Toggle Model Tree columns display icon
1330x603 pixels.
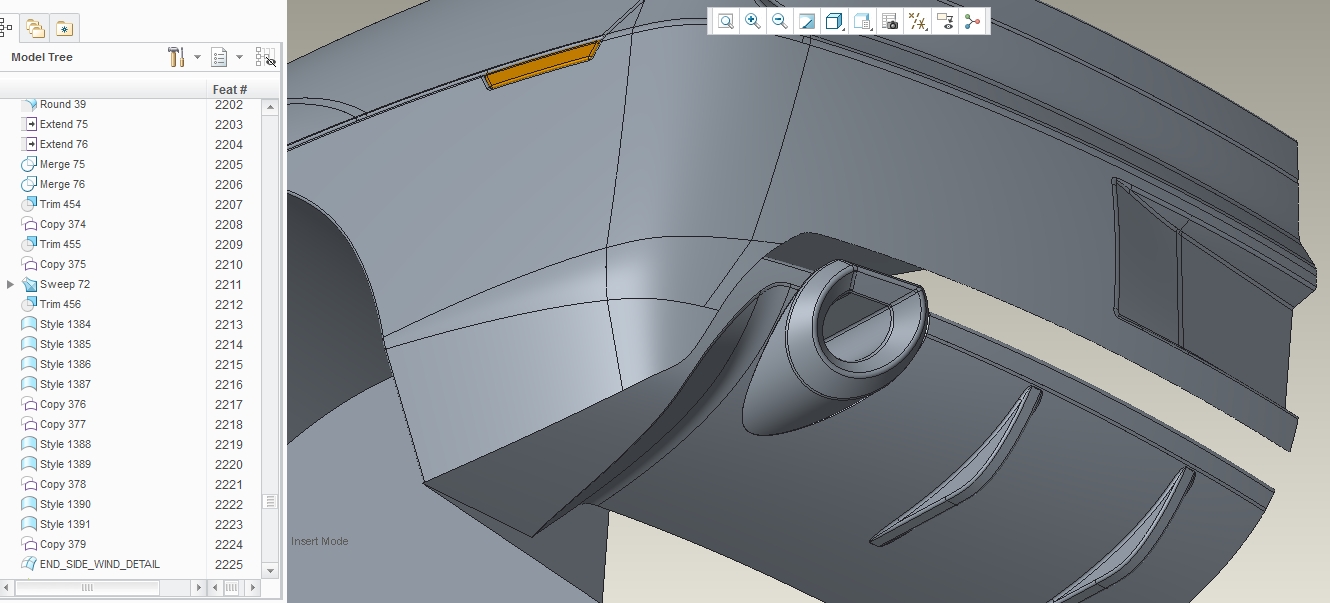[x=265, y=57]
